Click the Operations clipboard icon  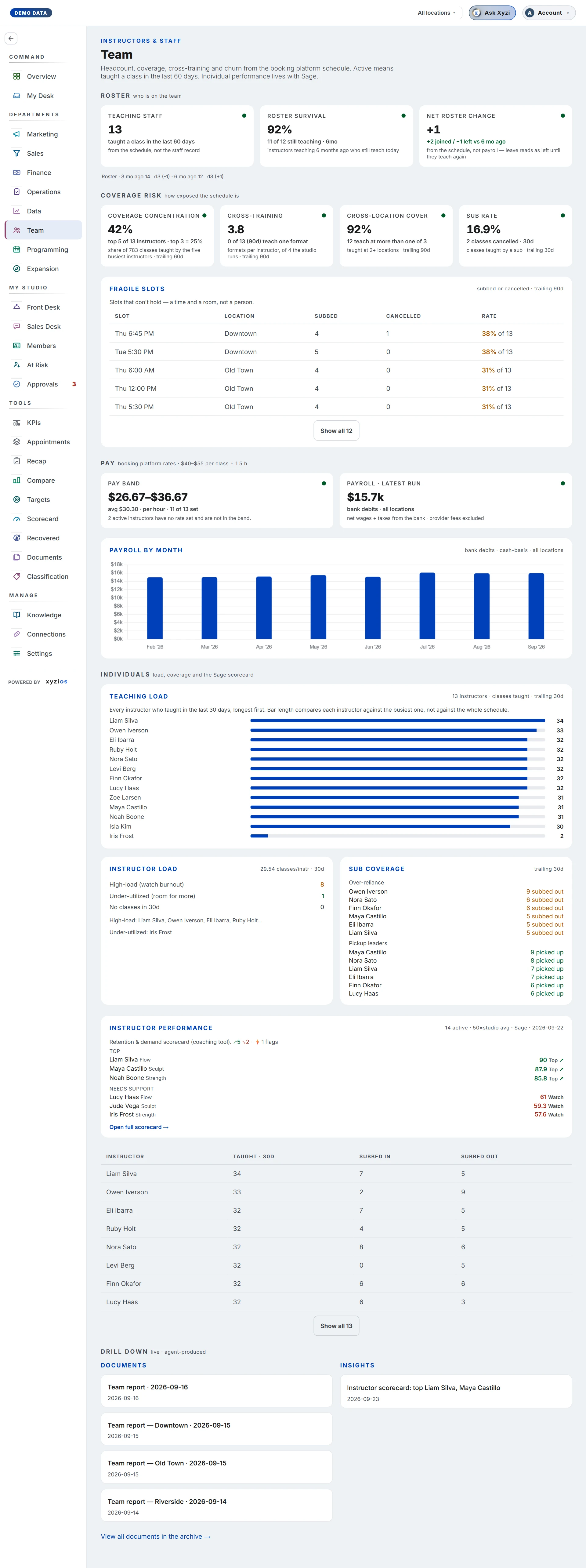click(16, 192)
